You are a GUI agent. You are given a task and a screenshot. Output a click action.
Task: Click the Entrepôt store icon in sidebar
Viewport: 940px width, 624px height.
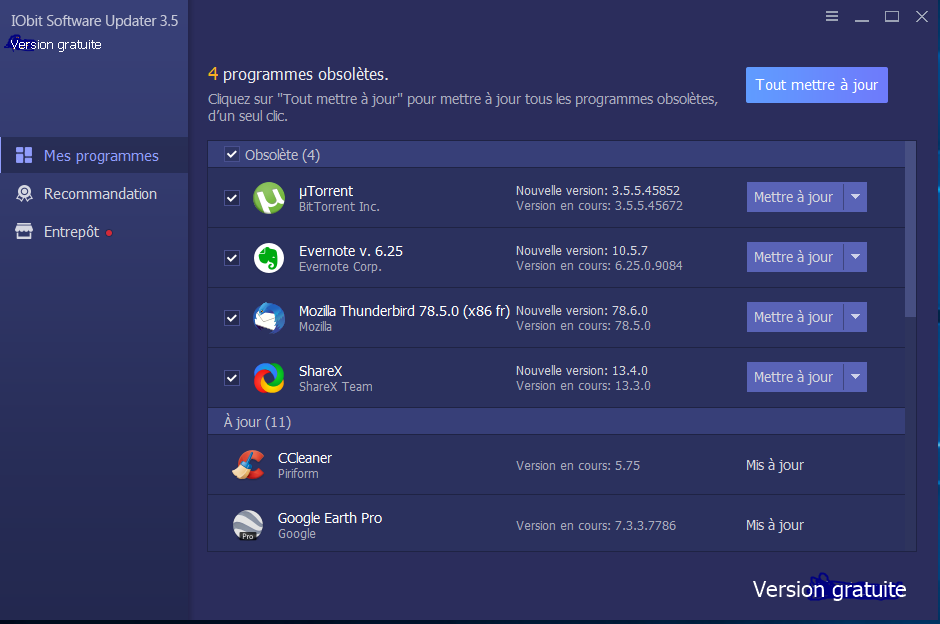24,231
